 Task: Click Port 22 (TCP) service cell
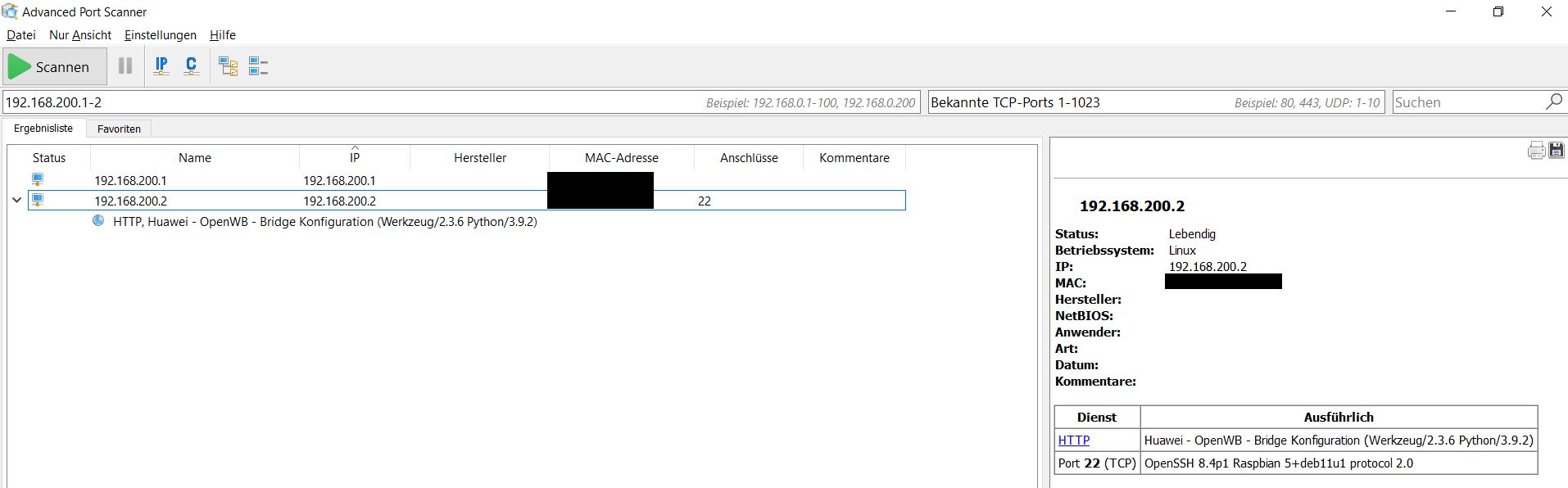[x=1097, y=463]
